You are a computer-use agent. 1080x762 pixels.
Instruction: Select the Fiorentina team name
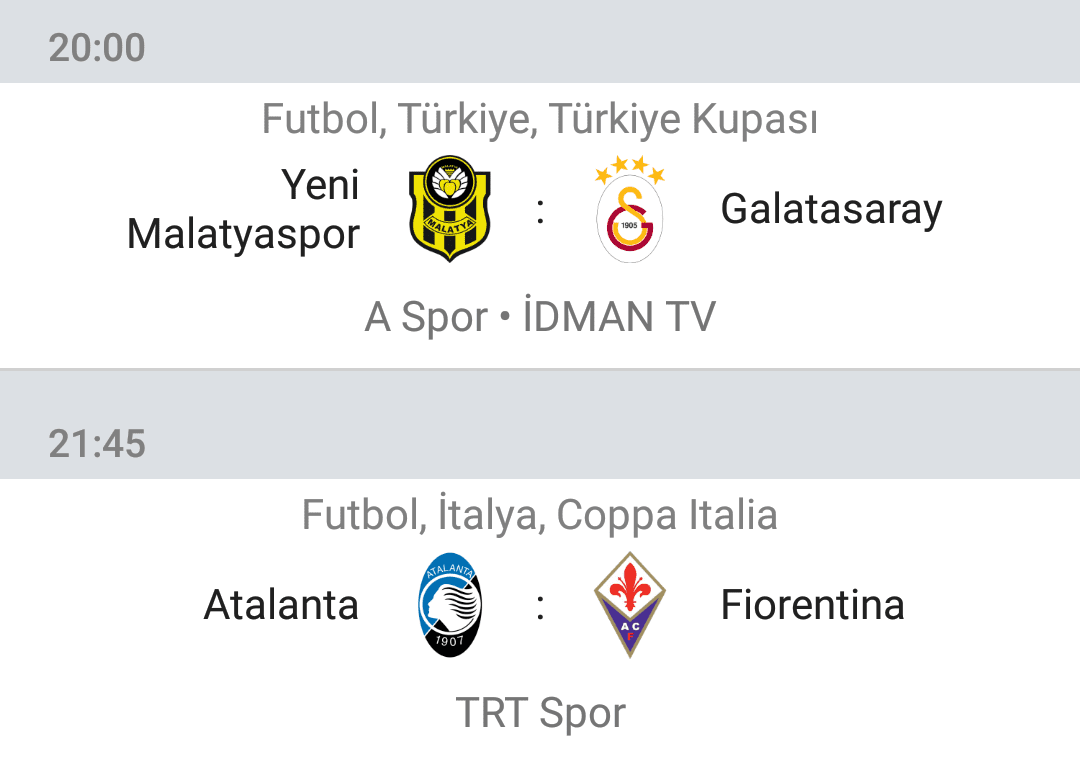click(x=813, y=605)
